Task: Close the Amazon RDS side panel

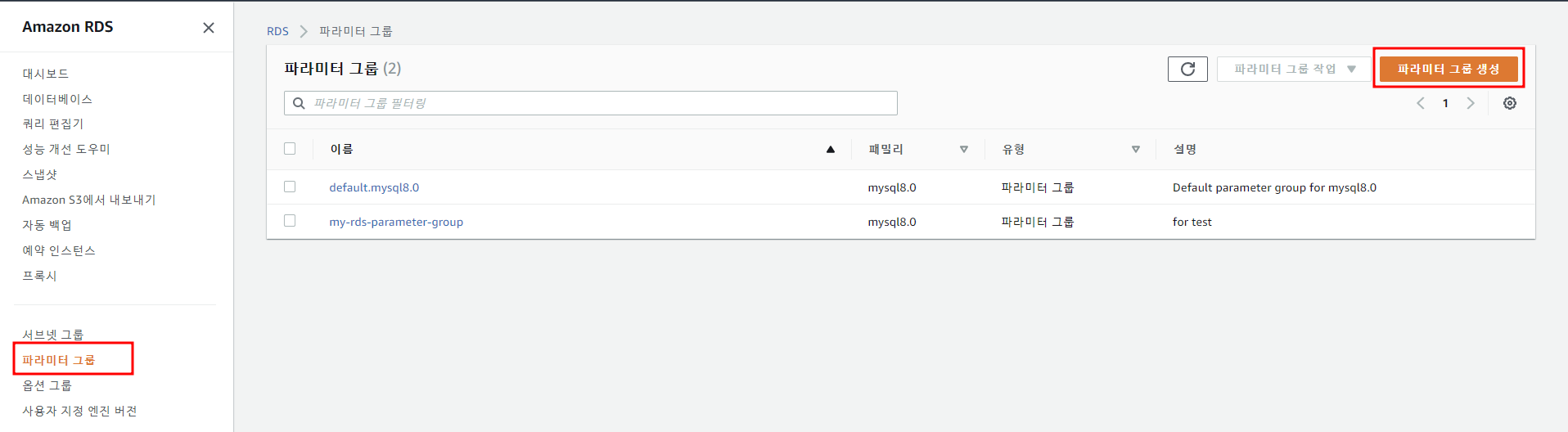Action: [209, 28]
